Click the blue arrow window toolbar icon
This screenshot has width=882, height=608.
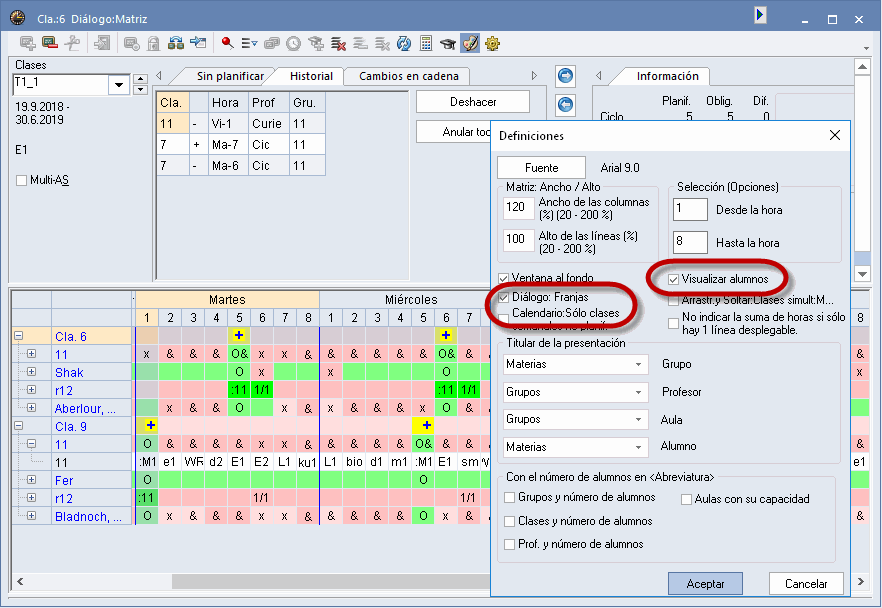[198, 43]
